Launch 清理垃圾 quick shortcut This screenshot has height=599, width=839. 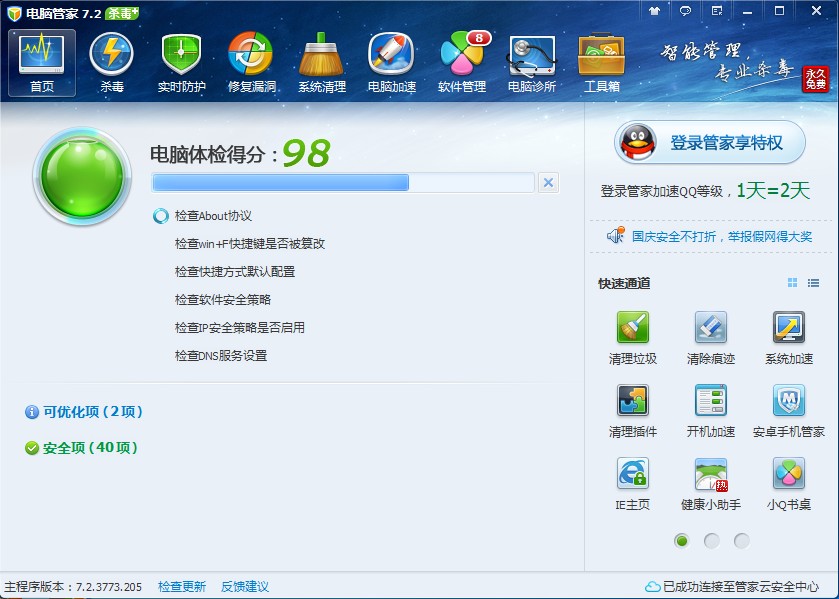(632, 337)
